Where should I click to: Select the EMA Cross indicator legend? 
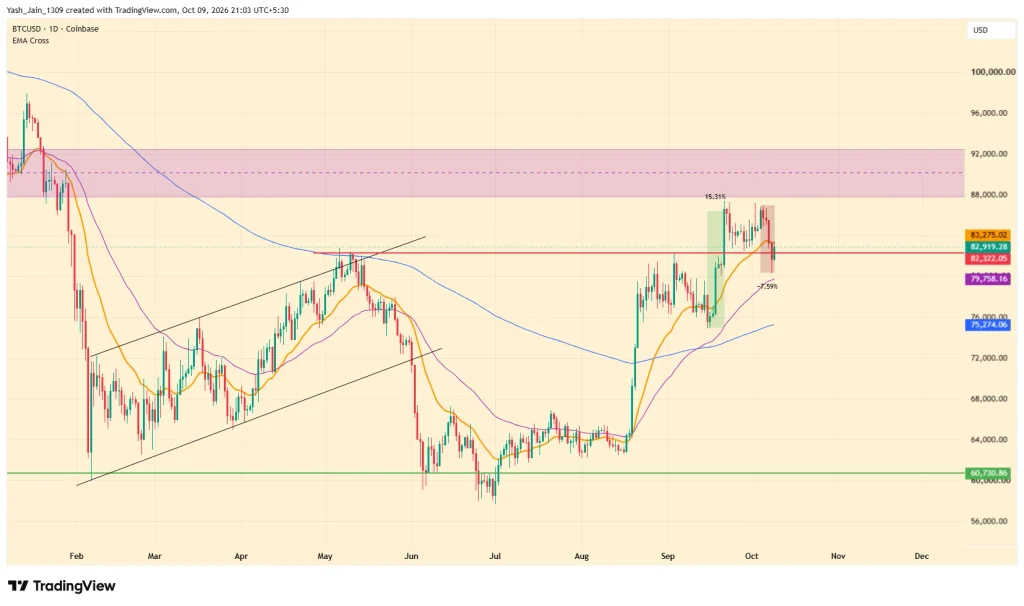(x=31, y=40)
